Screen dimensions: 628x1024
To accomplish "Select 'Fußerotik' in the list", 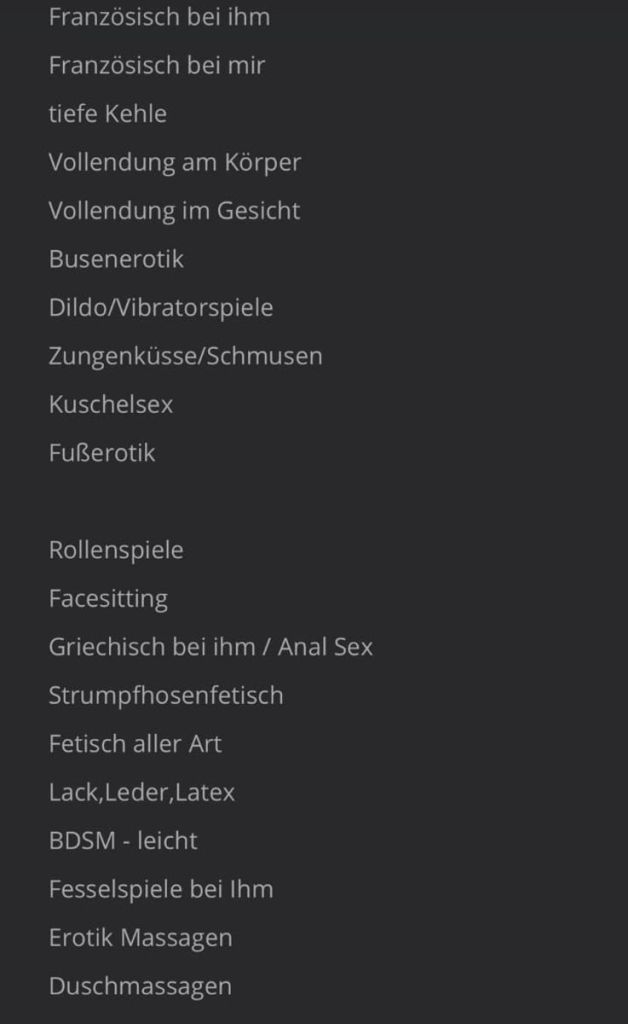I will pos(102,453).
